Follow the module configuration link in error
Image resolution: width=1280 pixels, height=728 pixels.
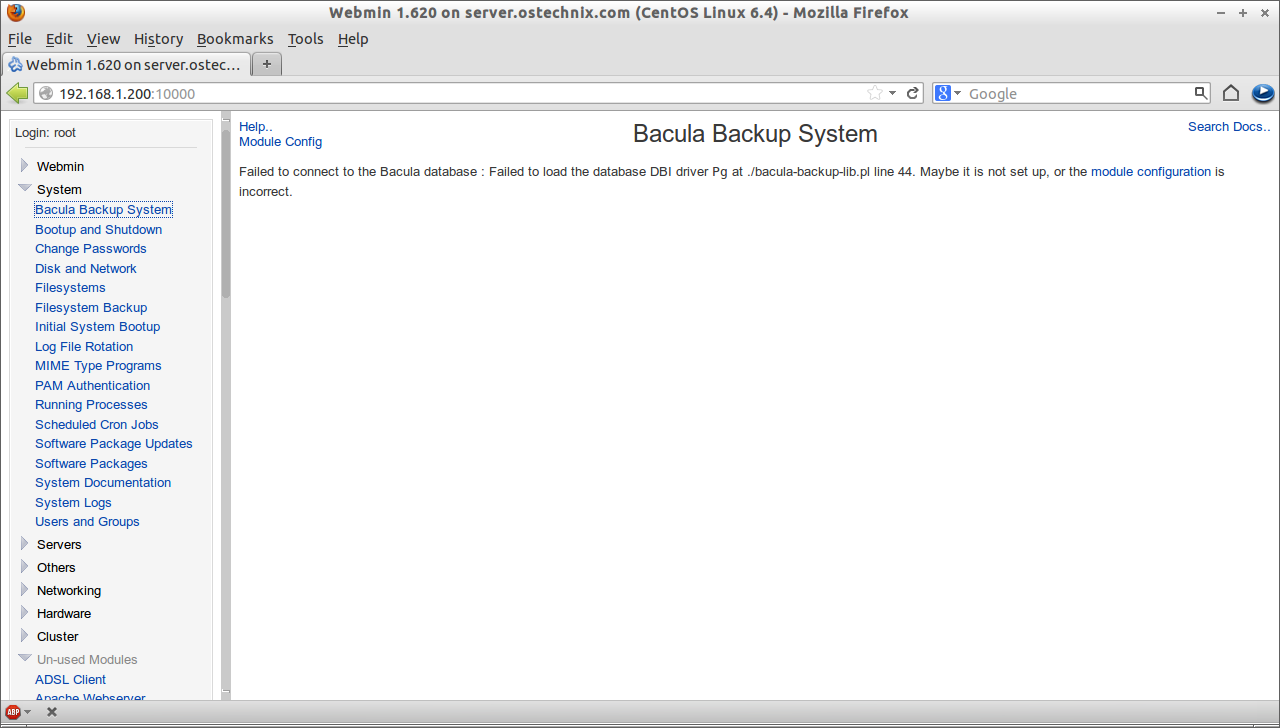coord(1151,172)
